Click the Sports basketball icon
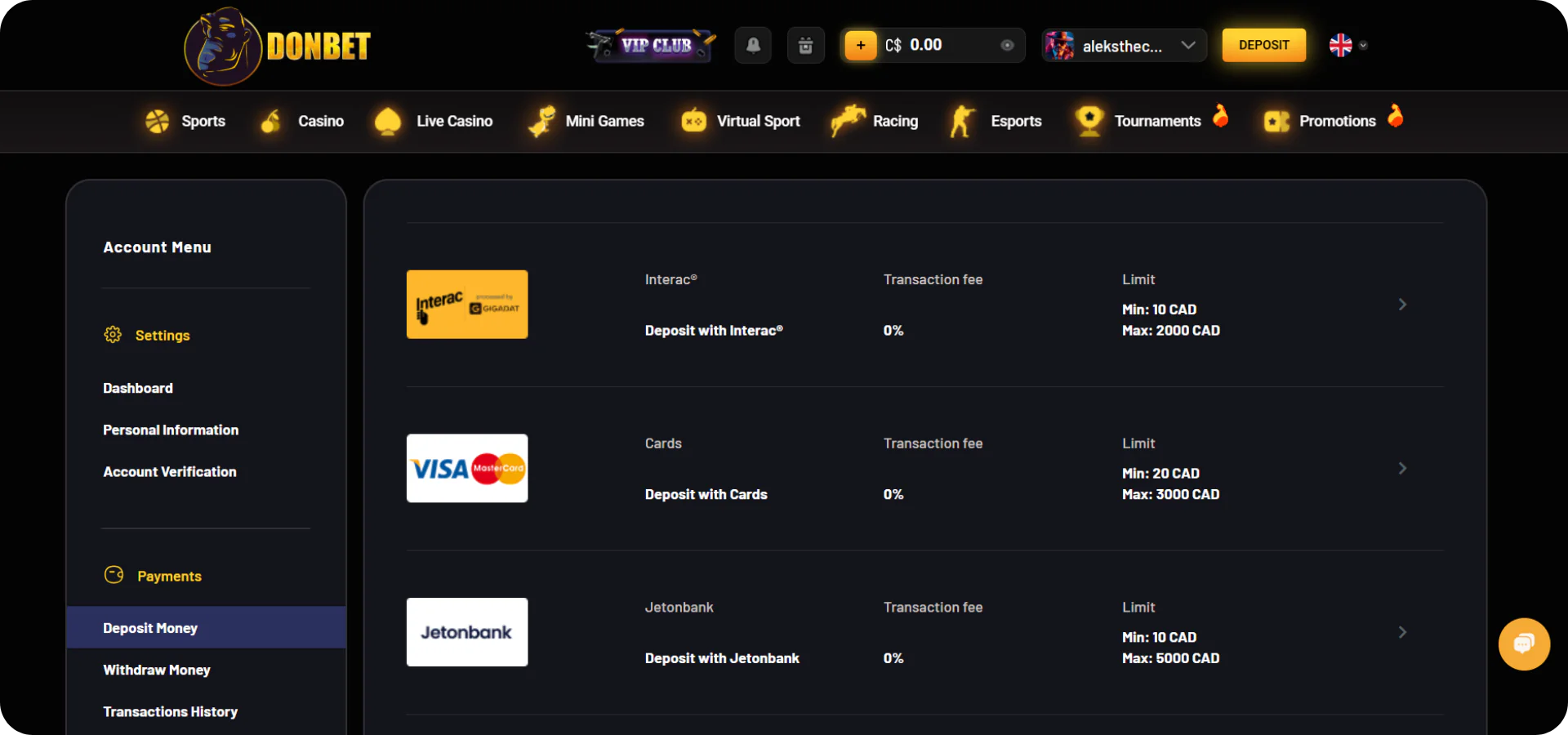Viewport: 1568px width, 735px height. click(x=158, y=121)
